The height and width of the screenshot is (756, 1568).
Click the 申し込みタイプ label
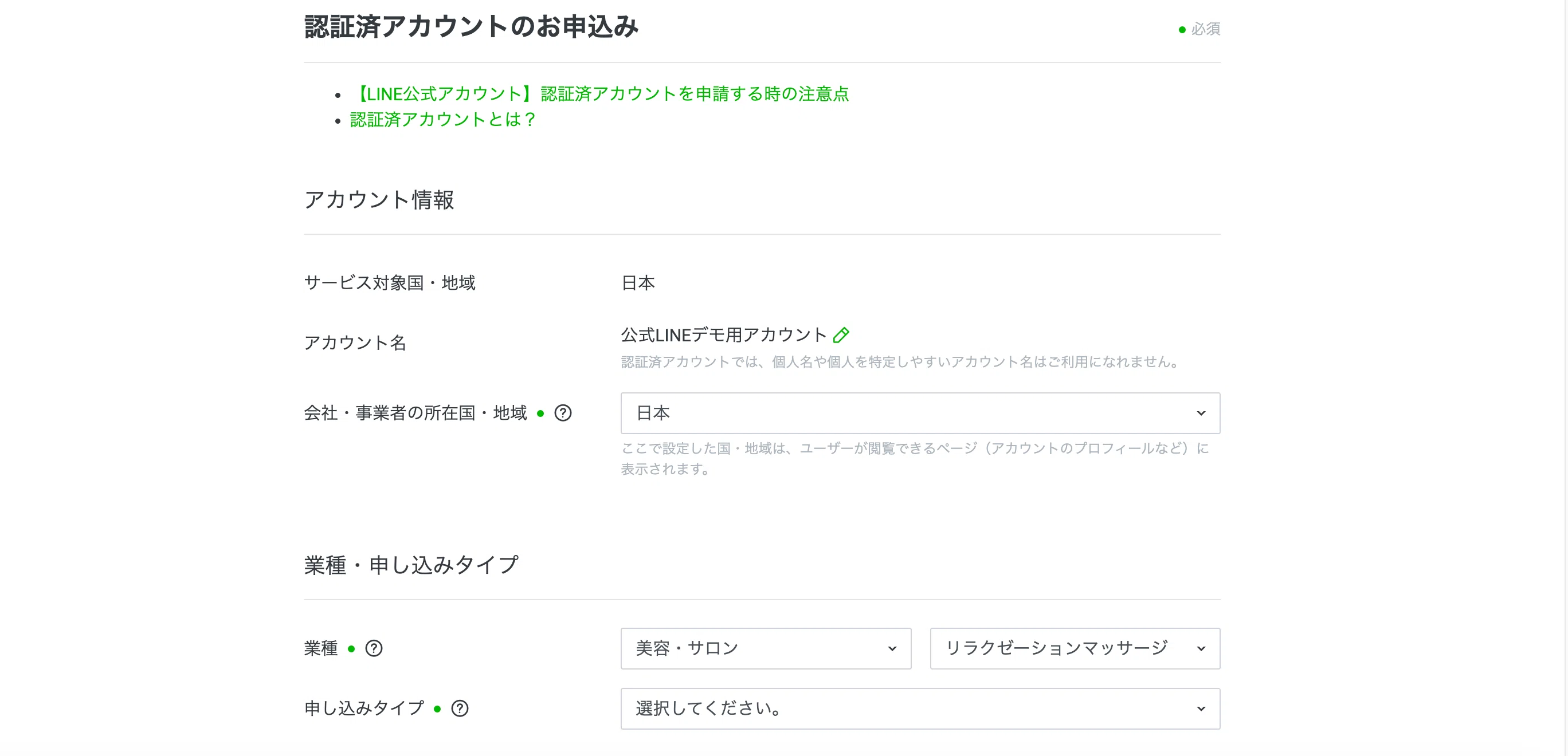364,708
